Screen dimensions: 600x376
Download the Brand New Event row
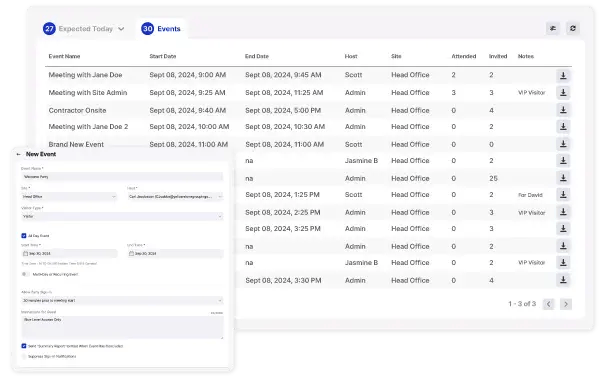coord(563,144)
